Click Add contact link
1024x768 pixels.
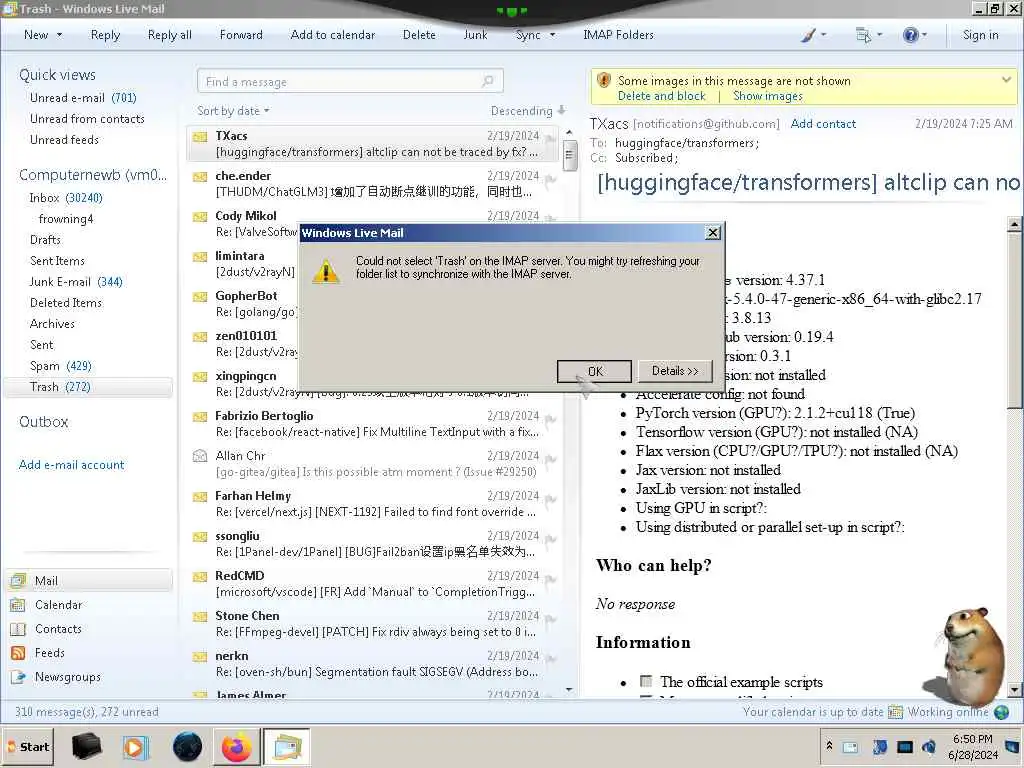pos(823,123)
